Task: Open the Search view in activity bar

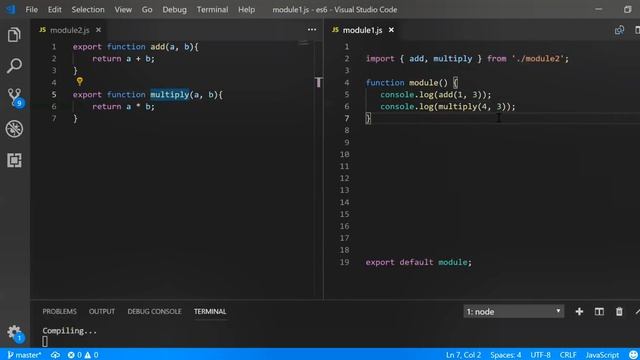Action: (x=14, y=66)
